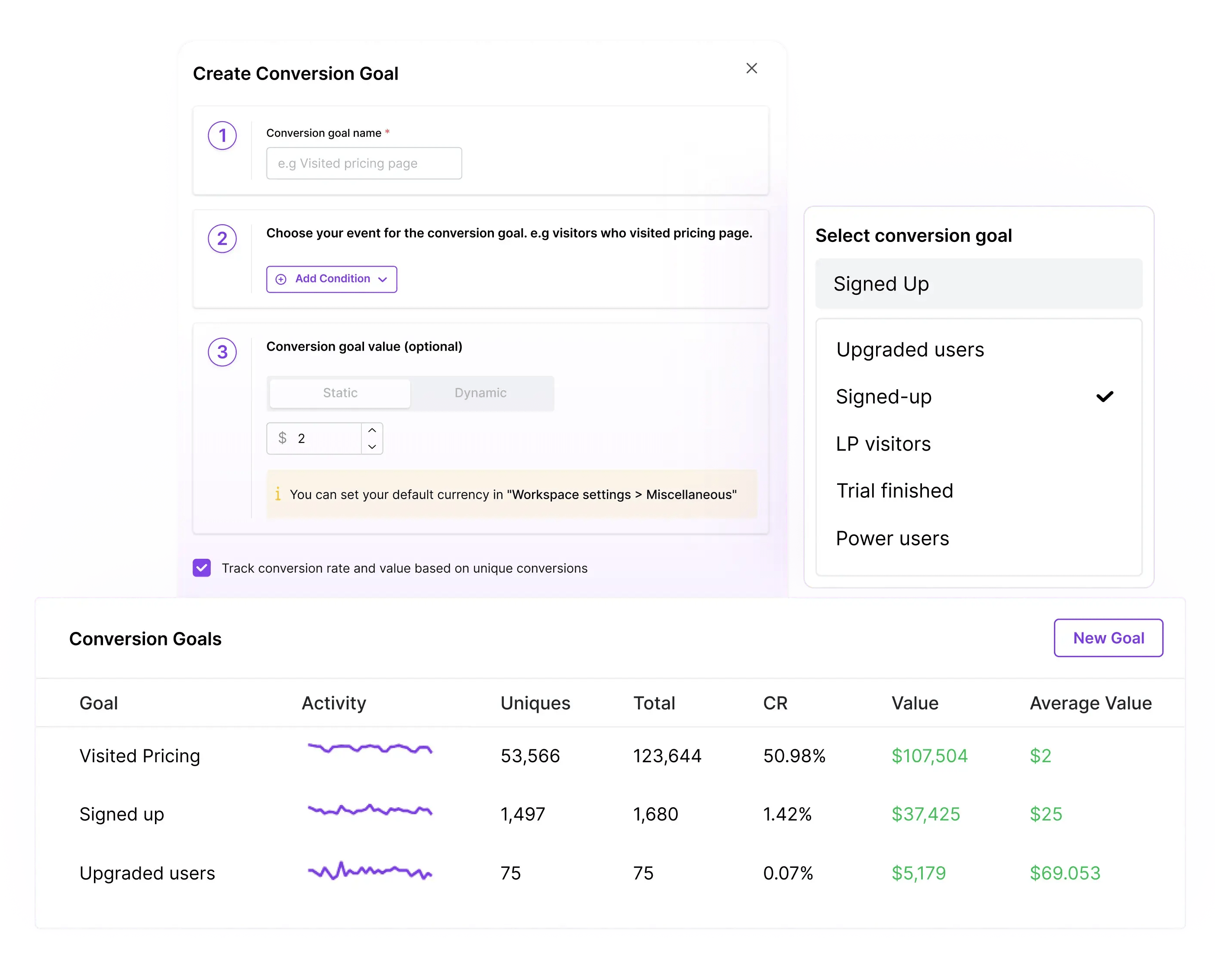Click the CR column header
1215x980 pixels.
tap(775, 703)
